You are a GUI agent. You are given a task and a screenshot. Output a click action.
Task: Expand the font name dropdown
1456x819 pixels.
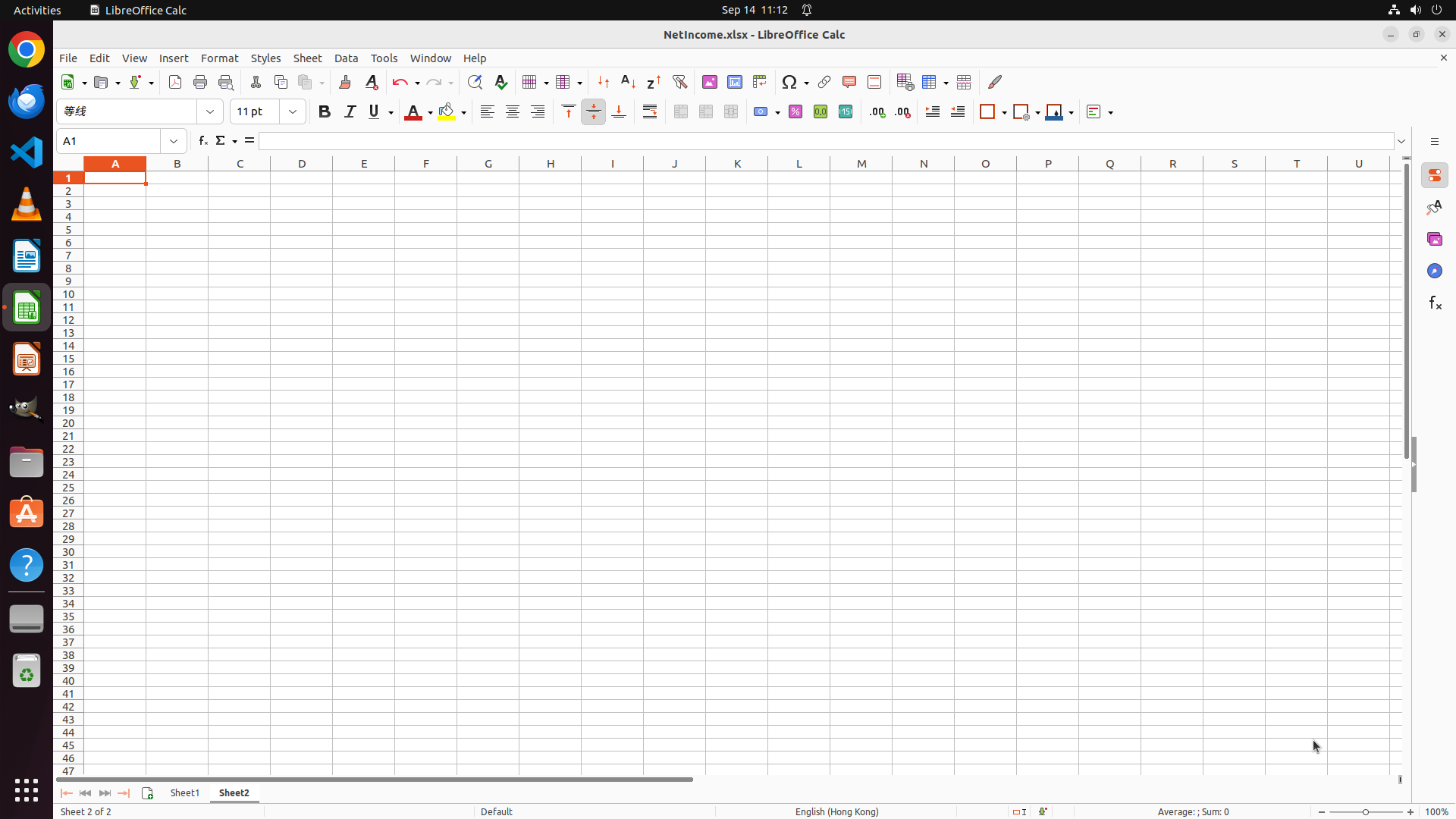click(x=210, y=112)
